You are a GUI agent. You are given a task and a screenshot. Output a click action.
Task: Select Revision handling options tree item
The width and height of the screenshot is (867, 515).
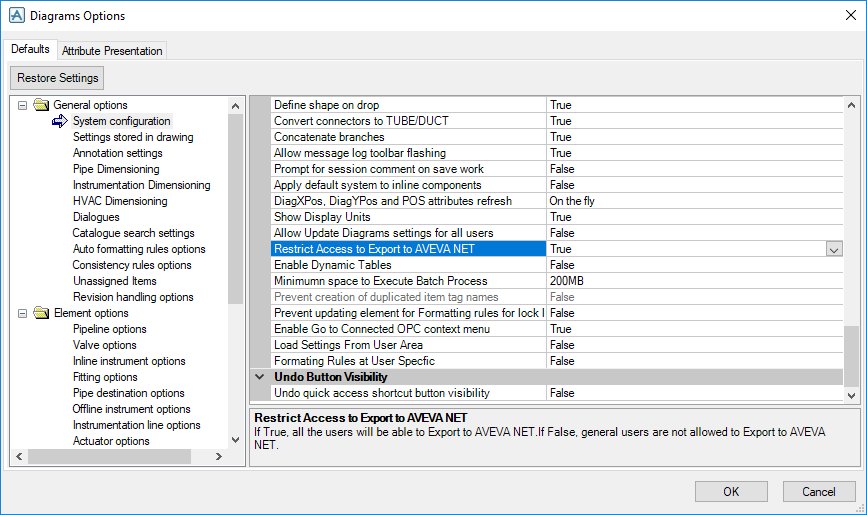pos(133,297)
